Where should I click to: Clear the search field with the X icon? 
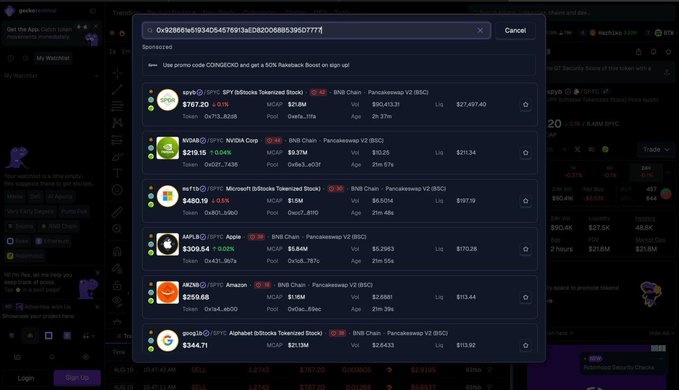tap(480, 30)
